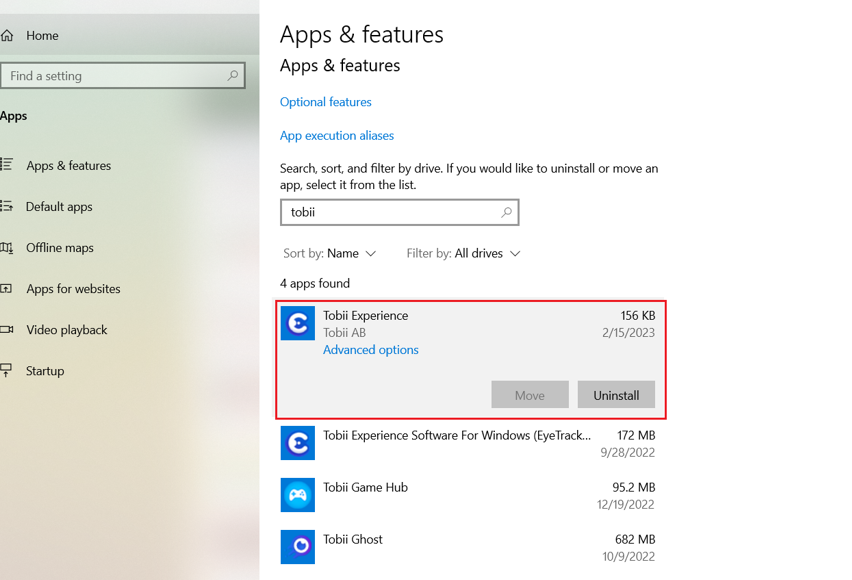Select the Video playback icon

click(x=8, y=329)
